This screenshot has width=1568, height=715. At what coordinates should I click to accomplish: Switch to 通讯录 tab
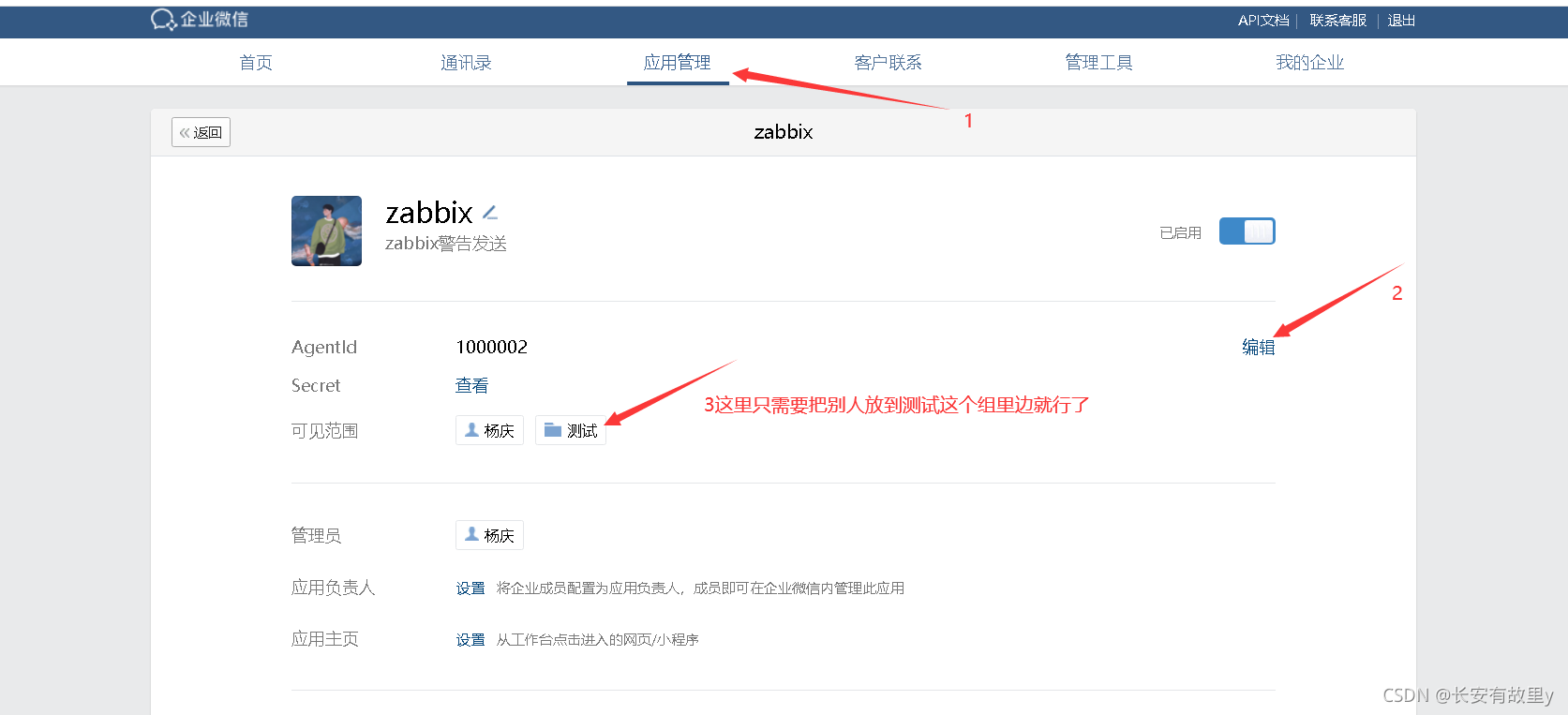466,63
